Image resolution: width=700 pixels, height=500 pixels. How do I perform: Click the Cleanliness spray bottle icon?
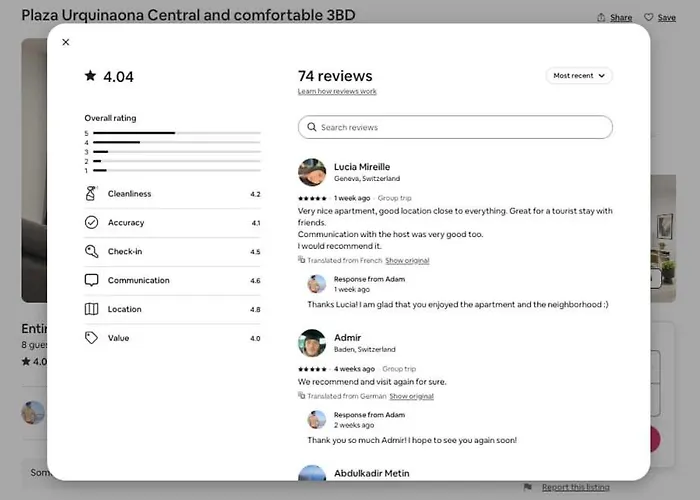pos(91,193)
